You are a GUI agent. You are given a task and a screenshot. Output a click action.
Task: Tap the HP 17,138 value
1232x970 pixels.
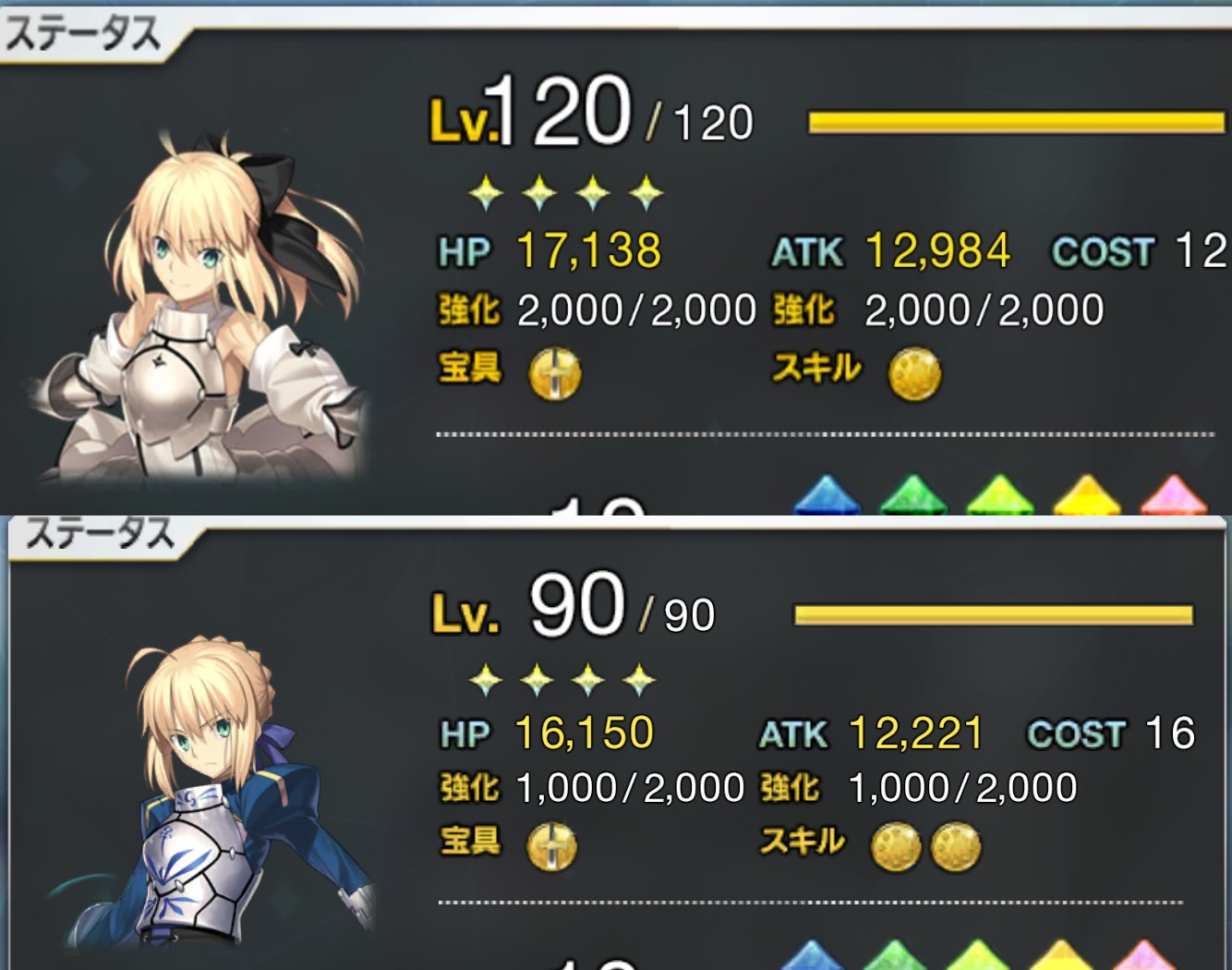click(588, 250)
